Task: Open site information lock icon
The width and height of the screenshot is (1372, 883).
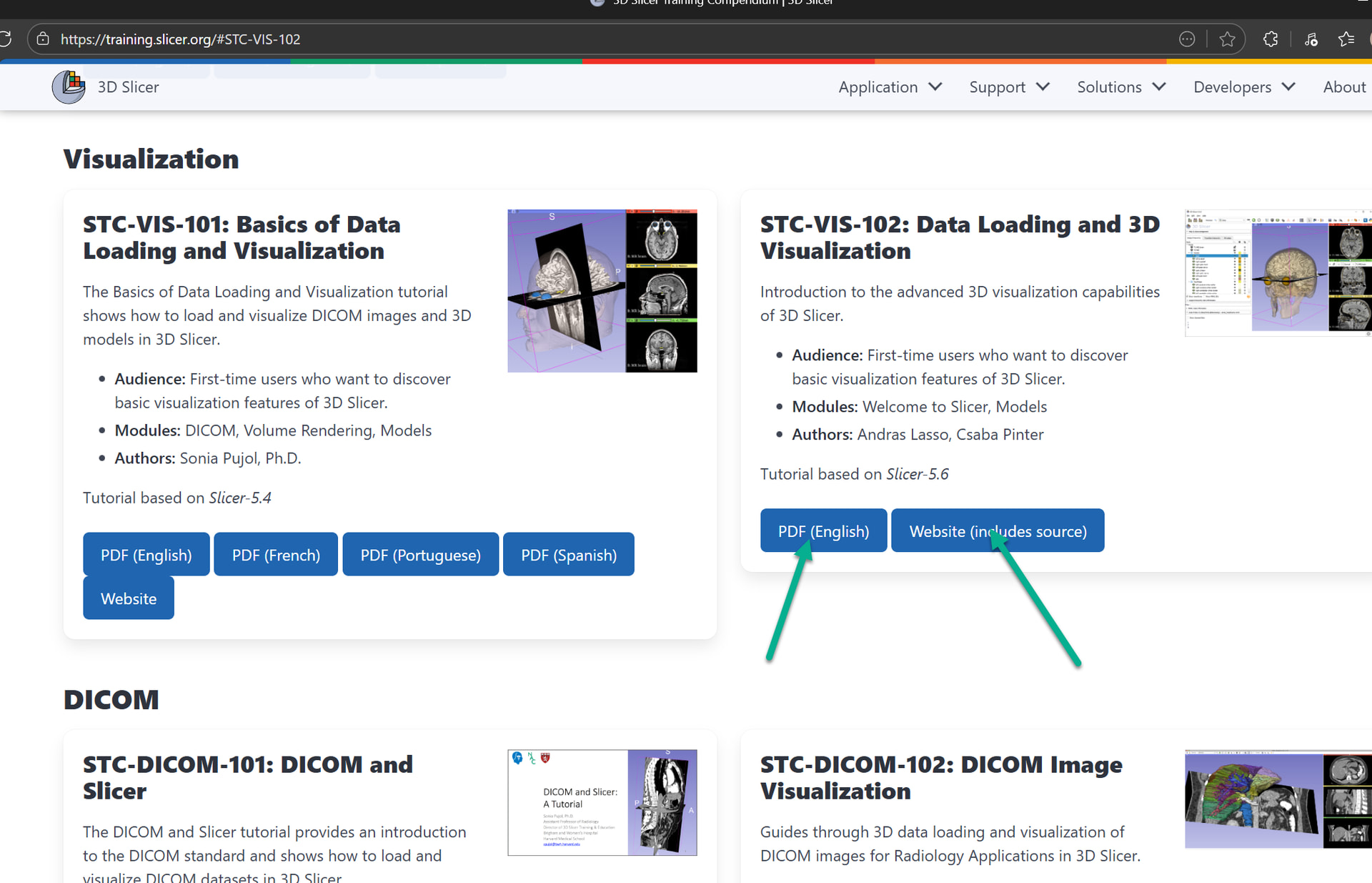Action: [43, 39]
